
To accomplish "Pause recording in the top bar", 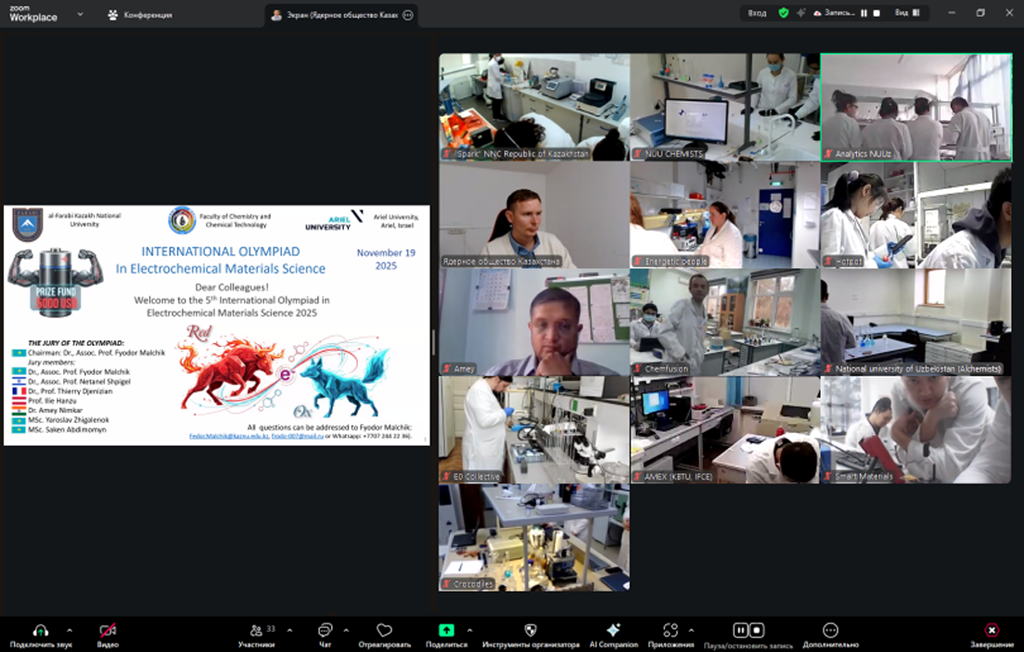I will (863, 13).
